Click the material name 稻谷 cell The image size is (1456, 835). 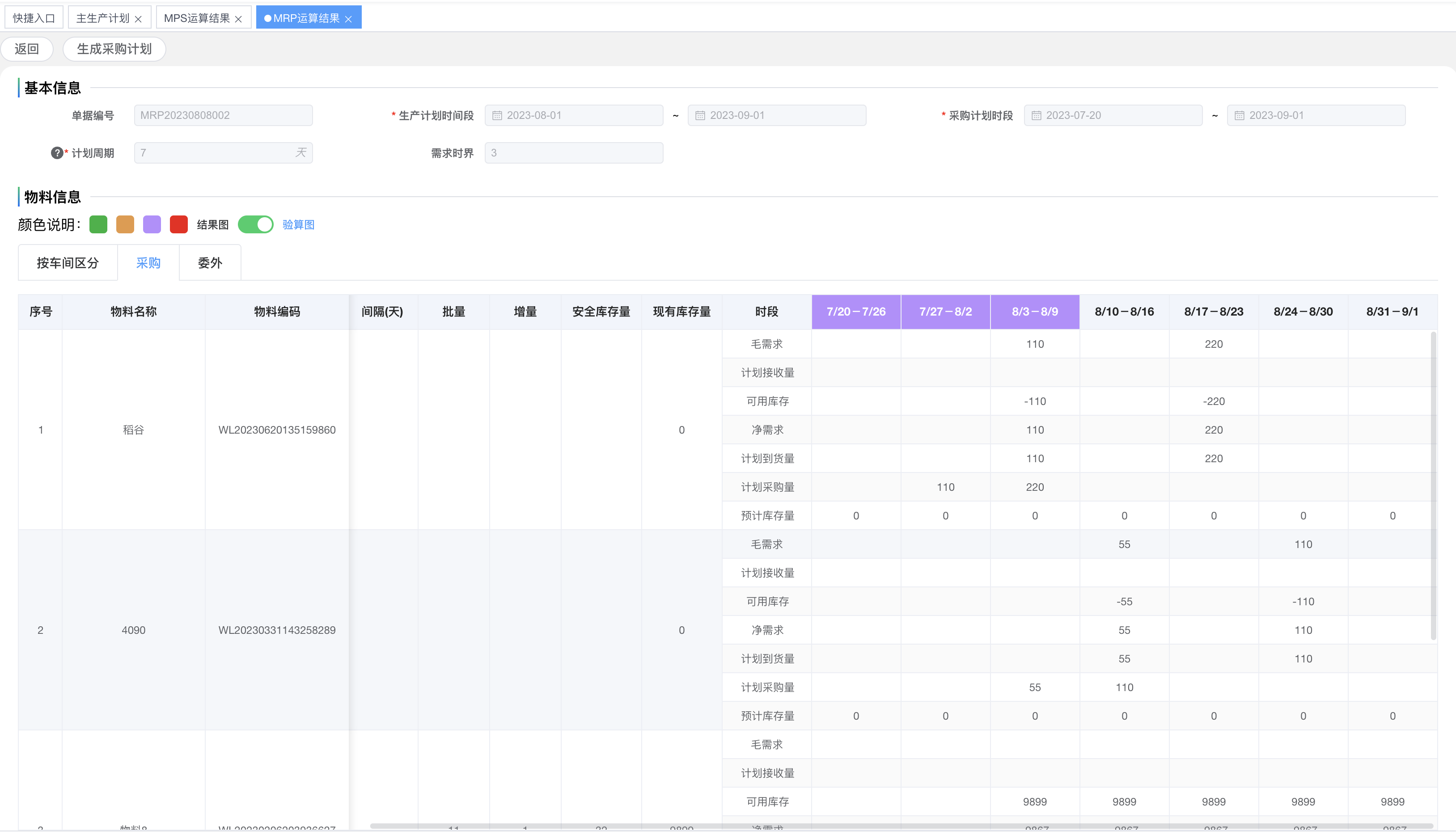point(134,430)
